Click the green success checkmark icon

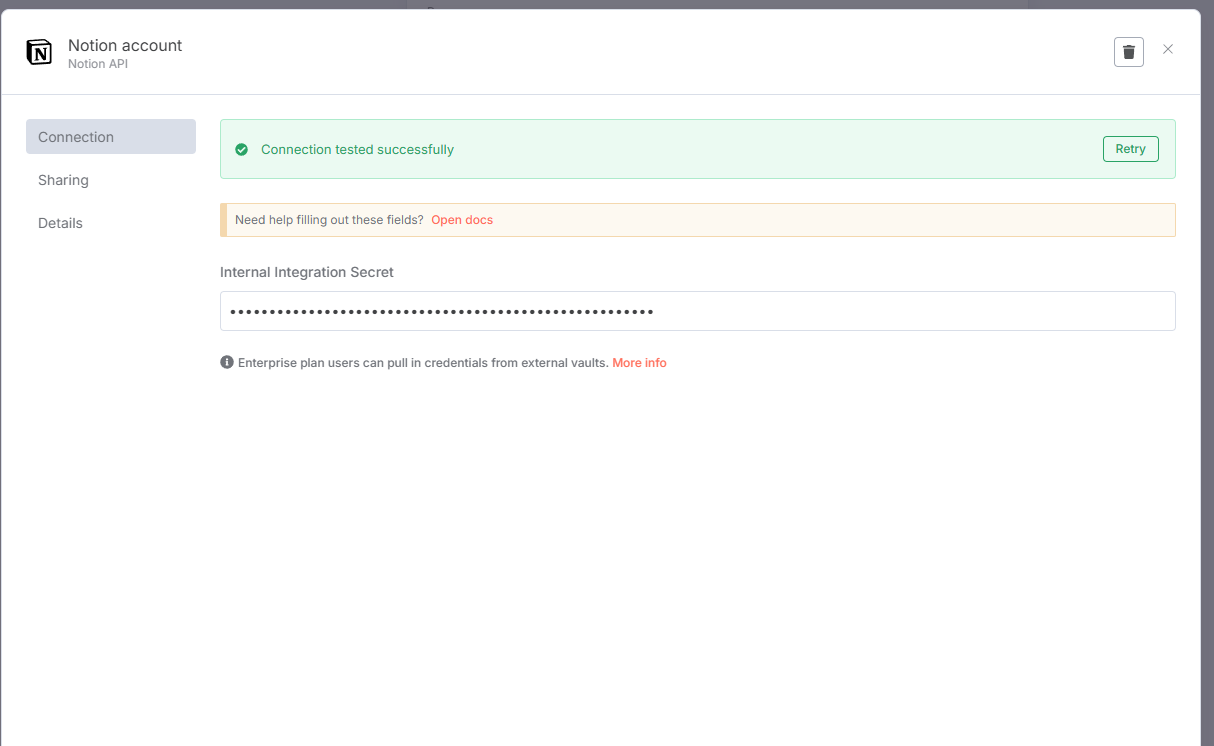coord(241,149)
